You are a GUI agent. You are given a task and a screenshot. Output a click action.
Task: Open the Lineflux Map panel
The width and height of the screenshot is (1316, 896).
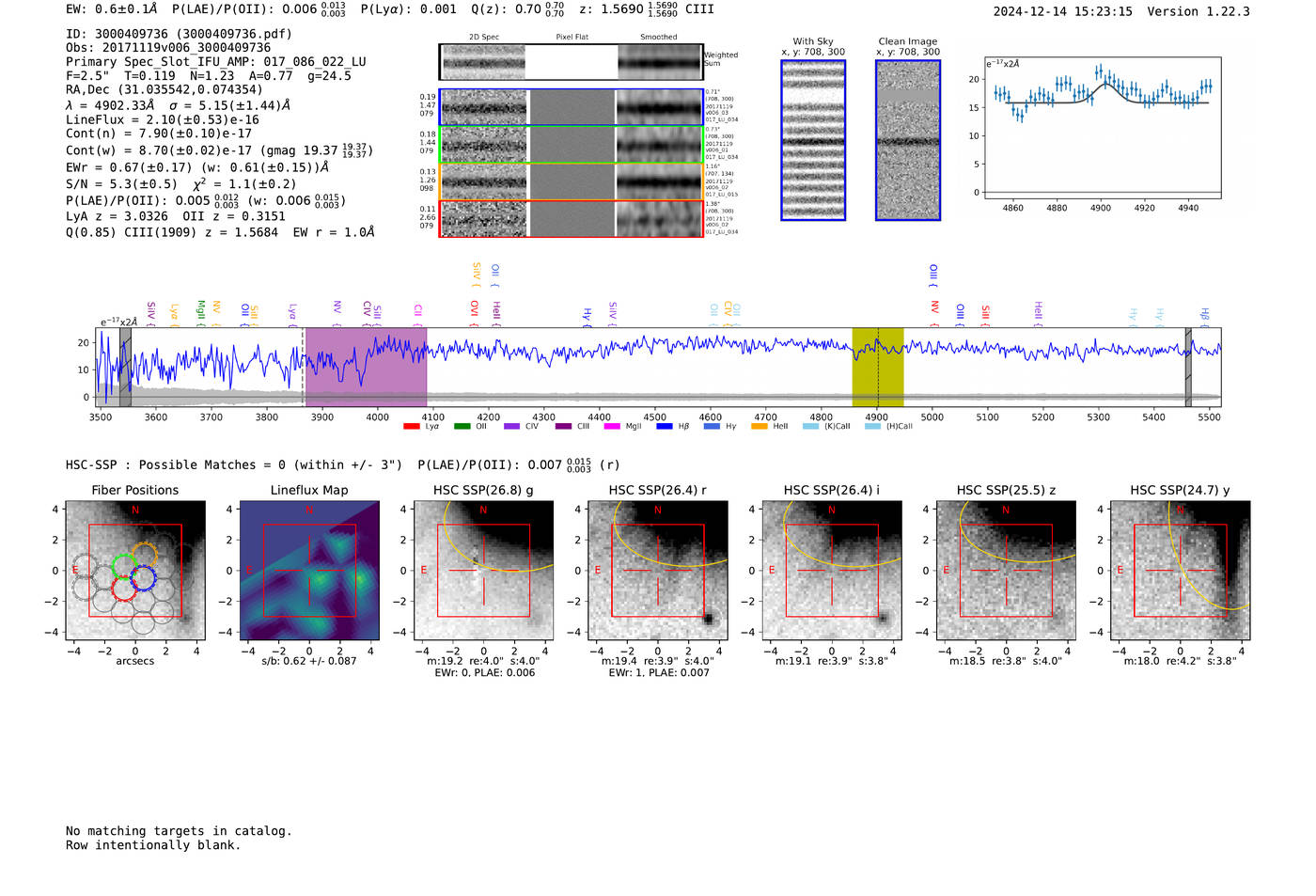pyautogui.click(x=309, y=571)
